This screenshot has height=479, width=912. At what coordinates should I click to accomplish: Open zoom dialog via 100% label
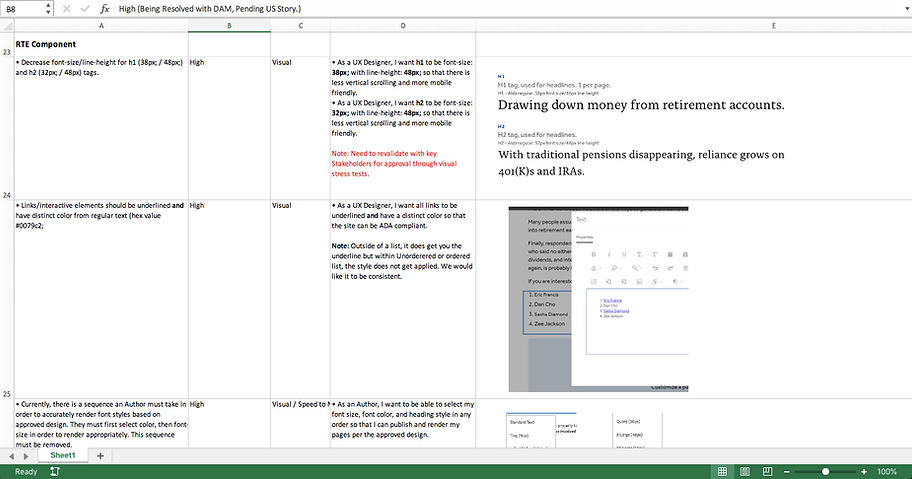click(x=886, y=471)
